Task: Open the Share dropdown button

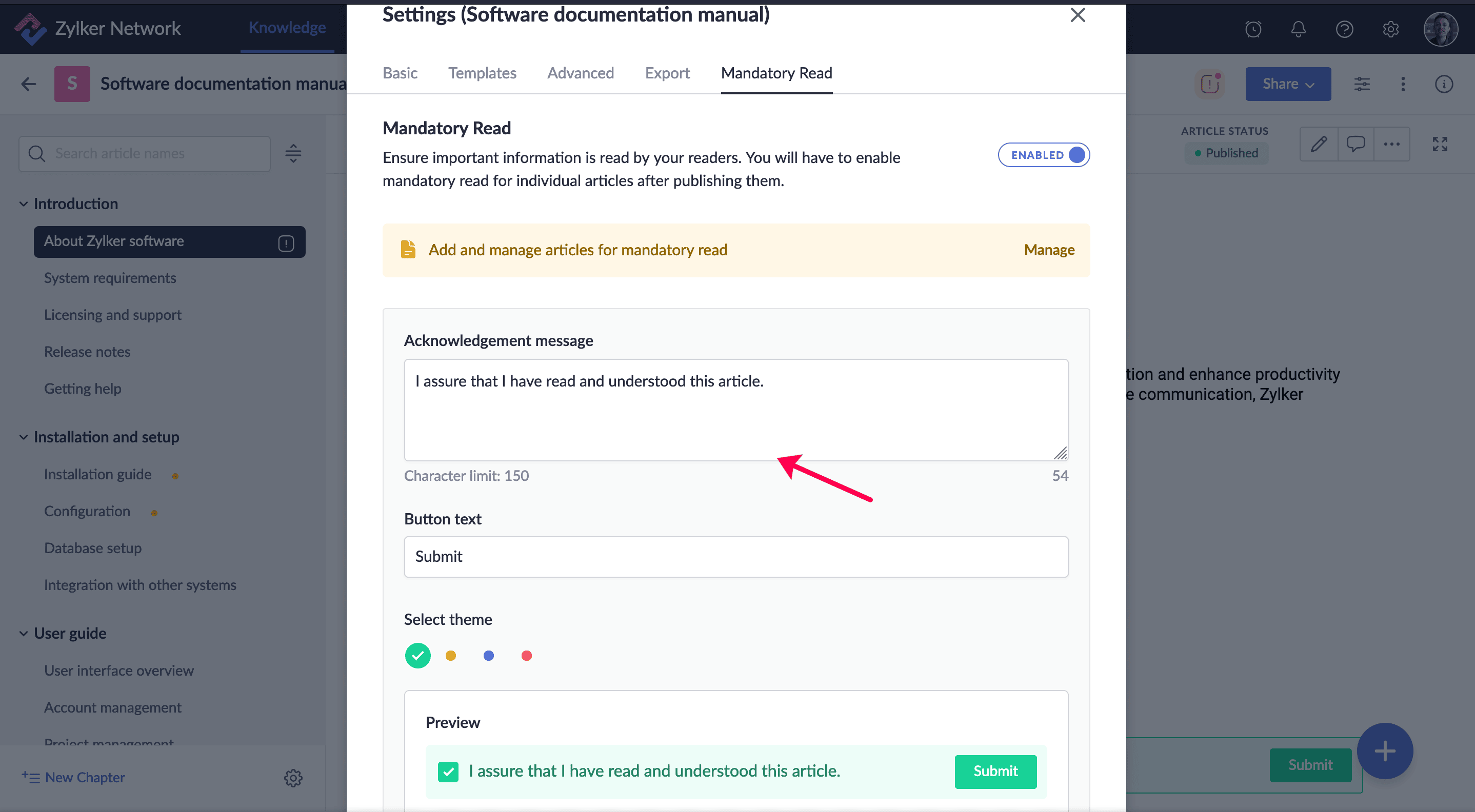Action: point(1288,84)
